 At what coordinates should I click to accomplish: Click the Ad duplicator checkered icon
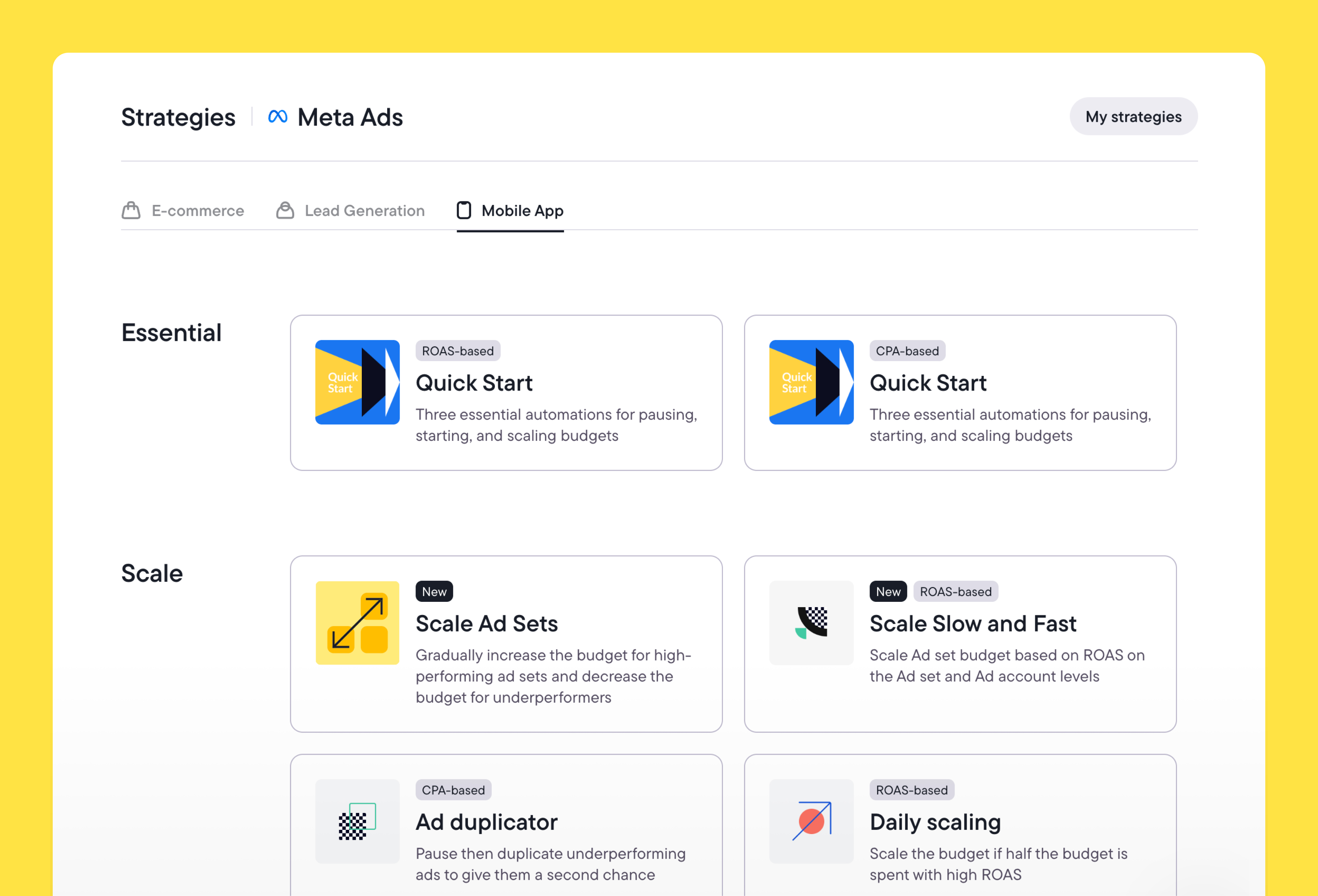(357, 821)
